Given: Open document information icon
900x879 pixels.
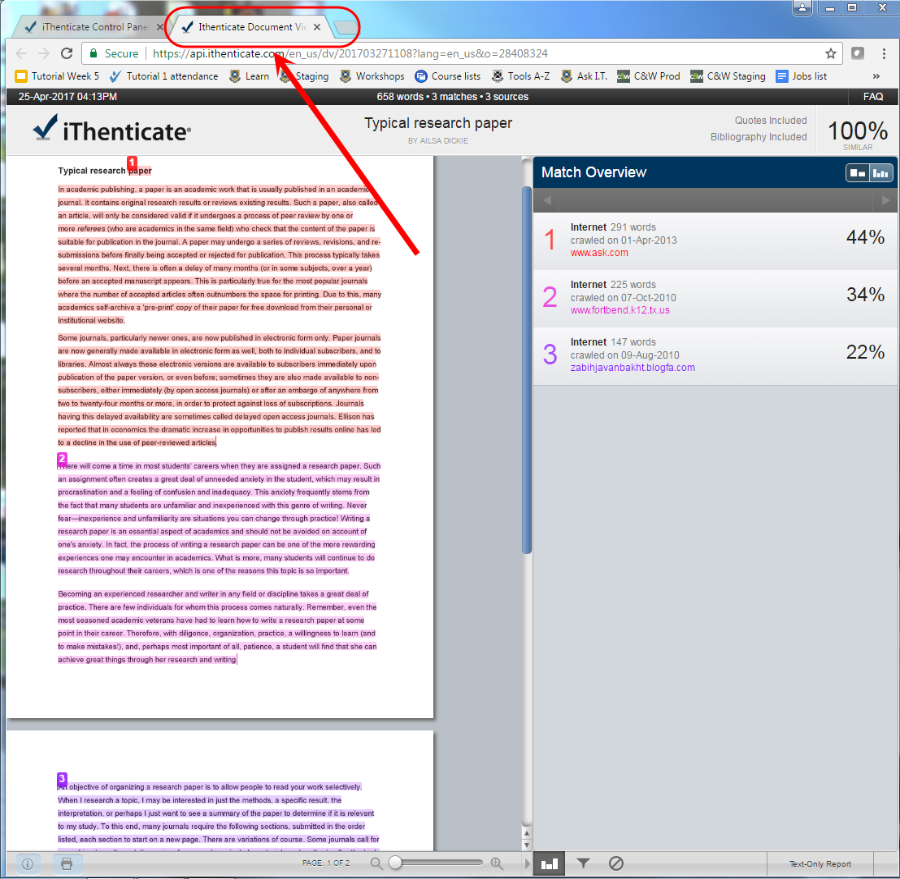Looking at the screenshot, I should click(28, 863).
